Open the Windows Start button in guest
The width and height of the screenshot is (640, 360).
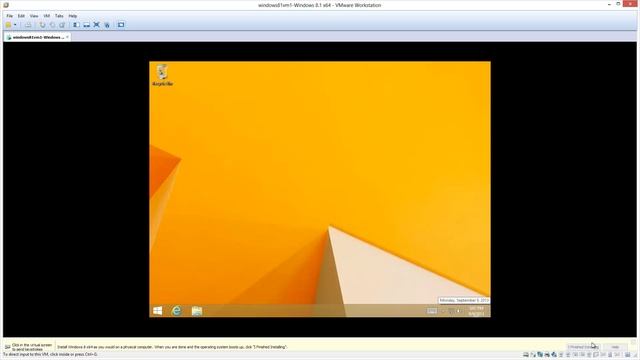[158, 311]
